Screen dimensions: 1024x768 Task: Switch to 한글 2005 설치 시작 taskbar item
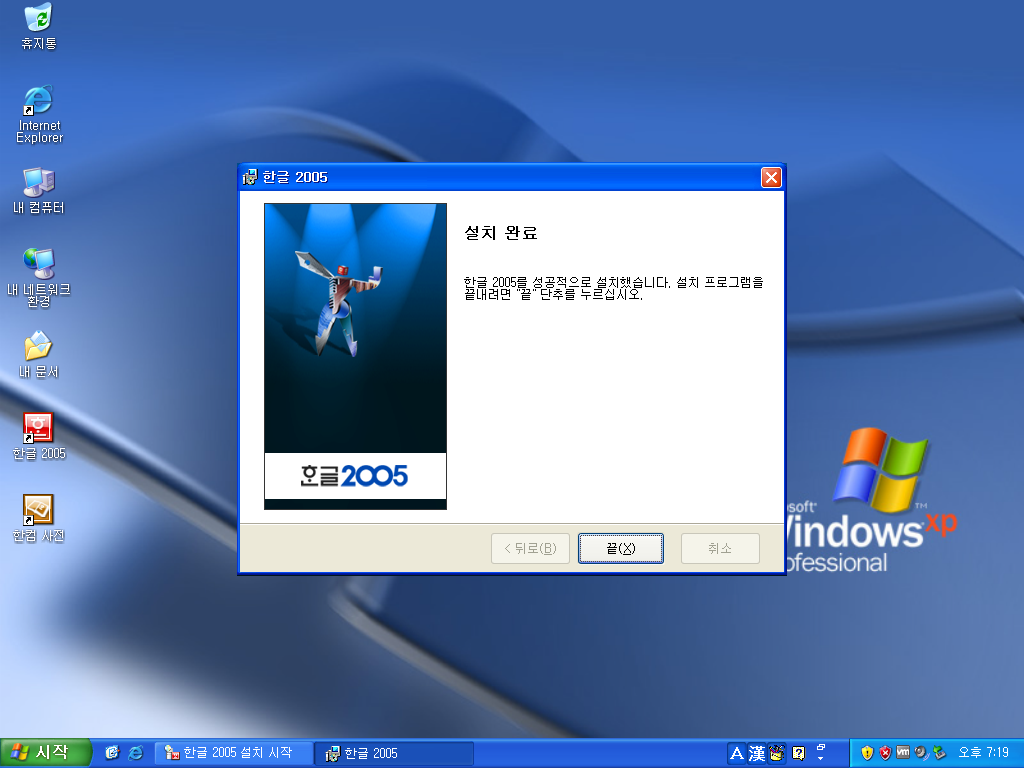point(234,753)
